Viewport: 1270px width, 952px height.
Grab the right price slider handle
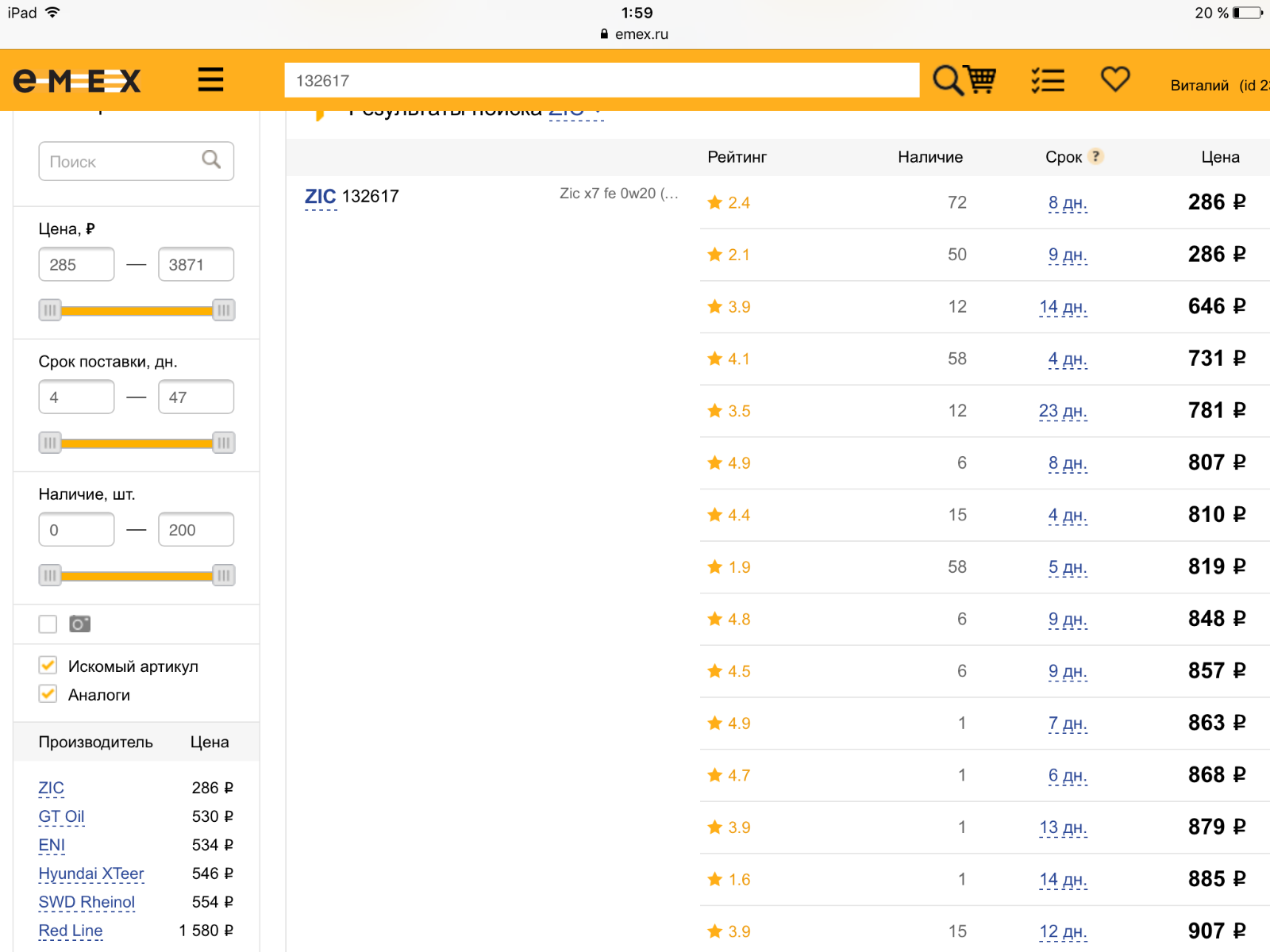pyautogui.click(x=224, y=310)
